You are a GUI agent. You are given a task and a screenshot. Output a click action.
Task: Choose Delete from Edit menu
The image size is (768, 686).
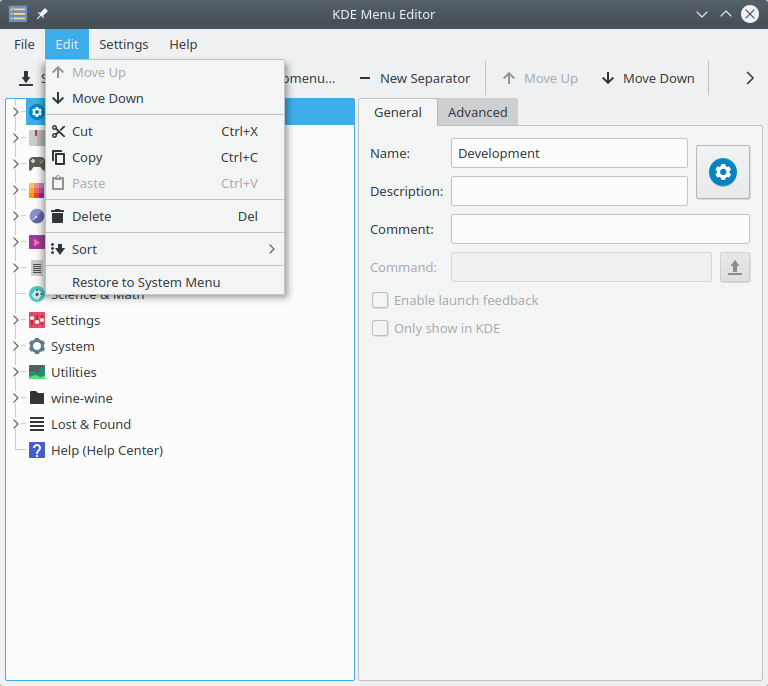click(165, 216)
